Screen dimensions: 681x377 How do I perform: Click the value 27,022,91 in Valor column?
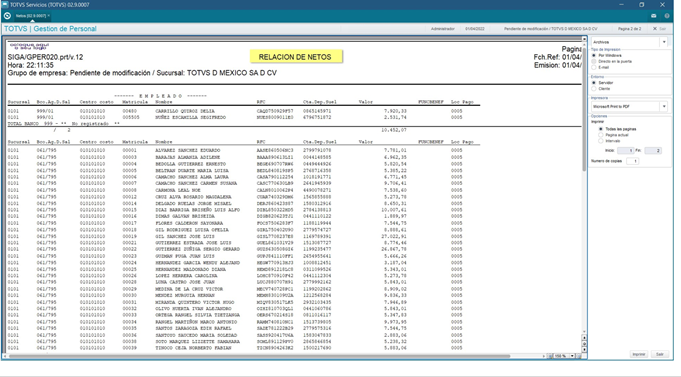pyautogui.click(x=394, y=236)
